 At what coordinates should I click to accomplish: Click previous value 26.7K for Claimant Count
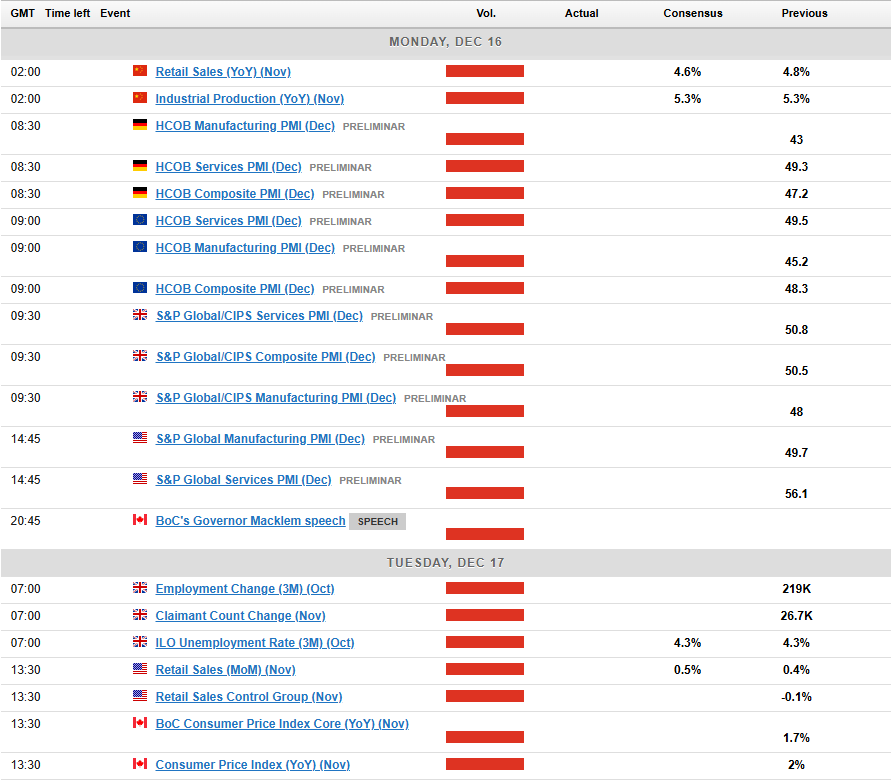point(796,616)
